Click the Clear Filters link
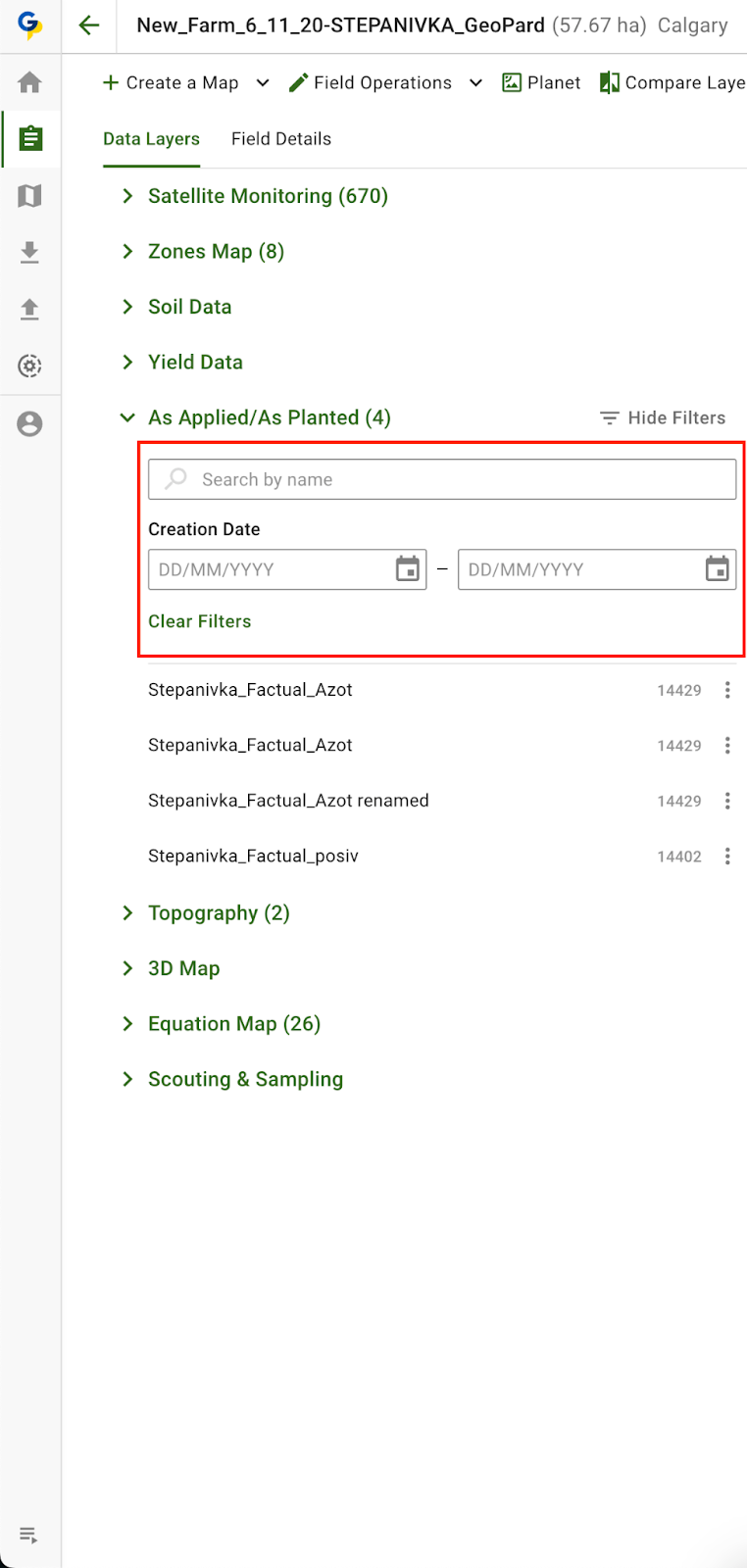Screen dimensions: 747x1568 [200, 621]
